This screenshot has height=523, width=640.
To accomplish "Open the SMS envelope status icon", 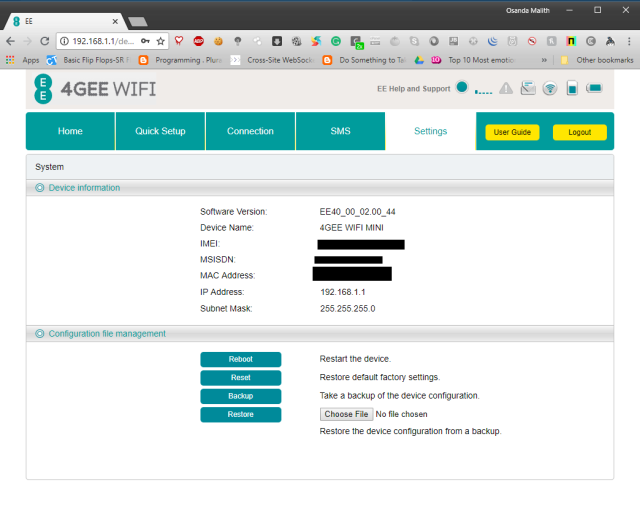I will coord(528,88).
